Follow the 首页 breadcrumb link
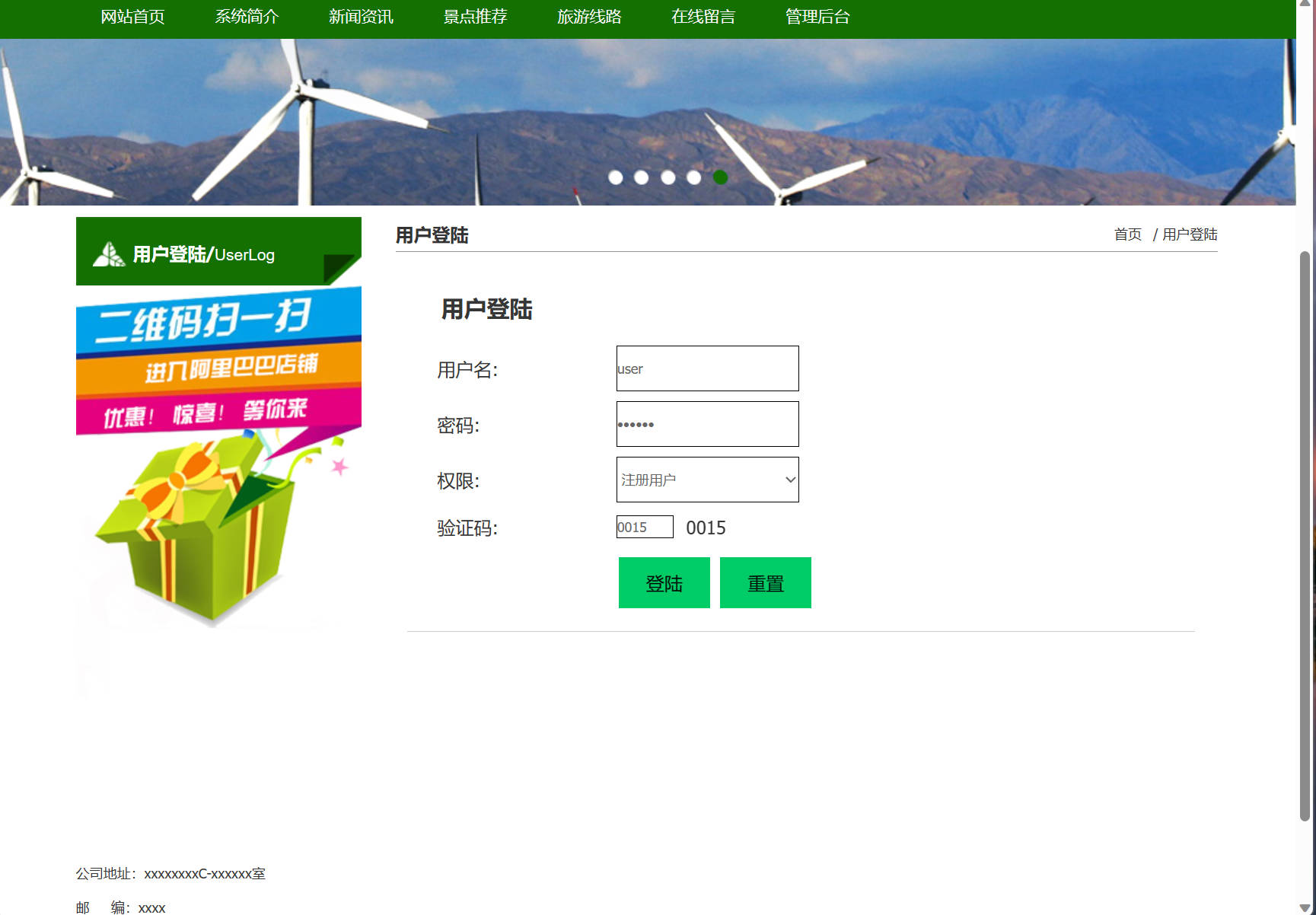The height and width of the screenshot is (915, 1316). point(1126,234)
